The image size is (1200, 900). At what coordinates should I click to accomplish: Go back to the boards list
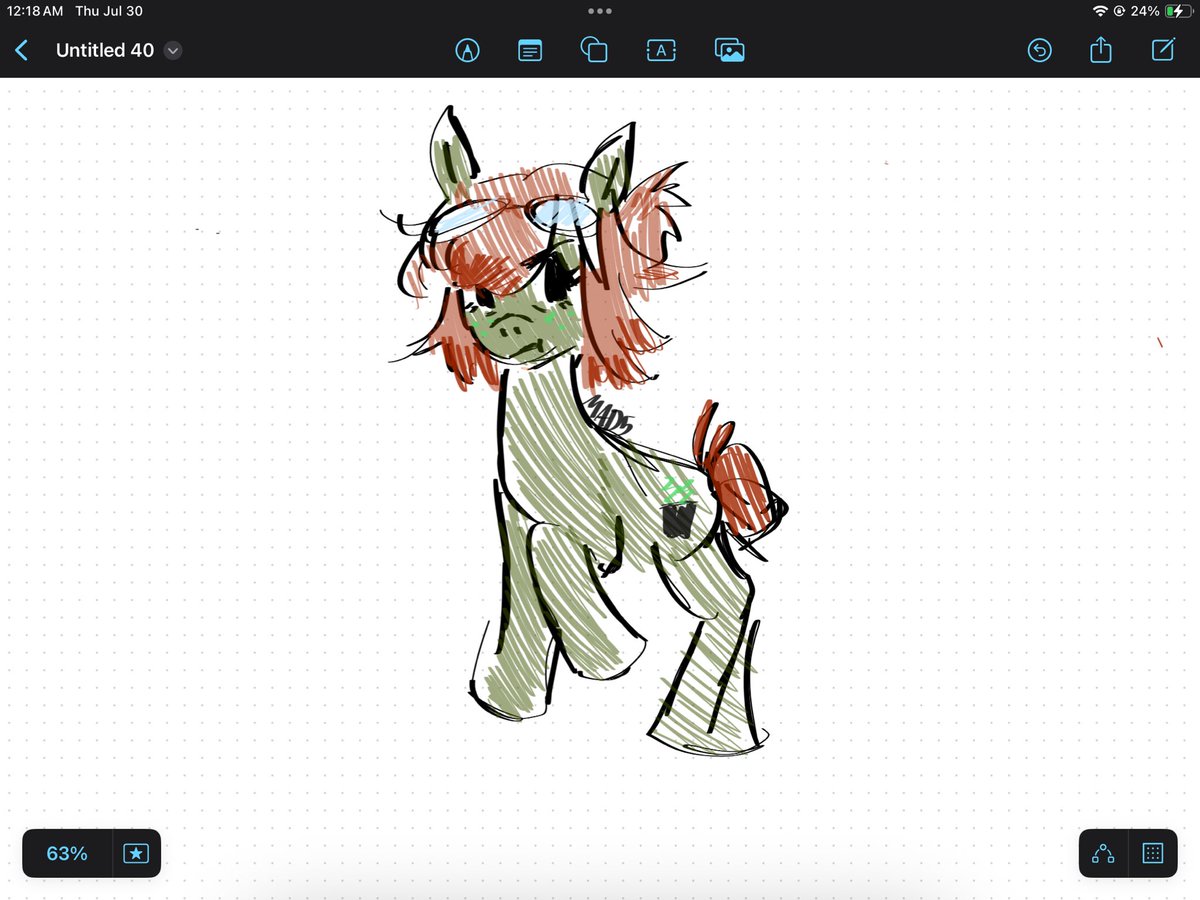coord(22,50)
